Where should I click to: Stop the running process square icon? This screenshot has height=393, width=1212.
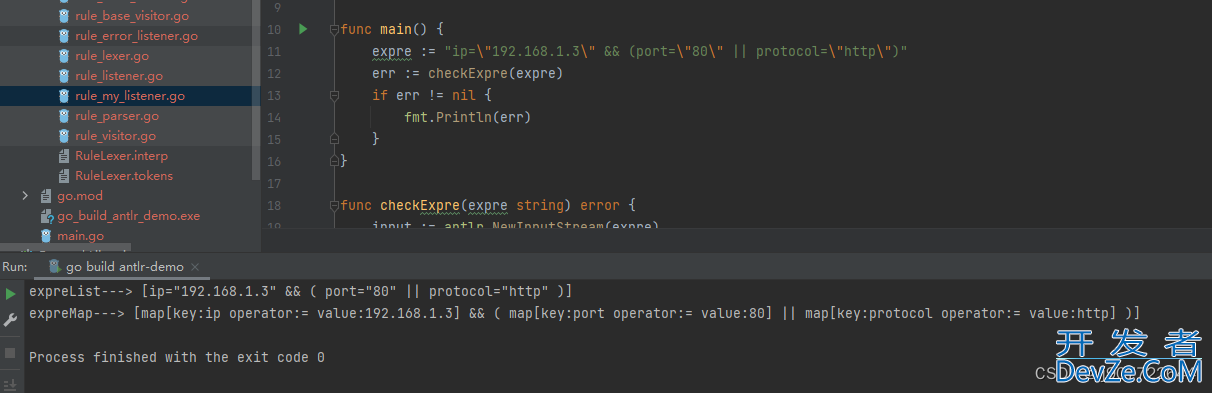pyautogui.click(x=10, y=353)
